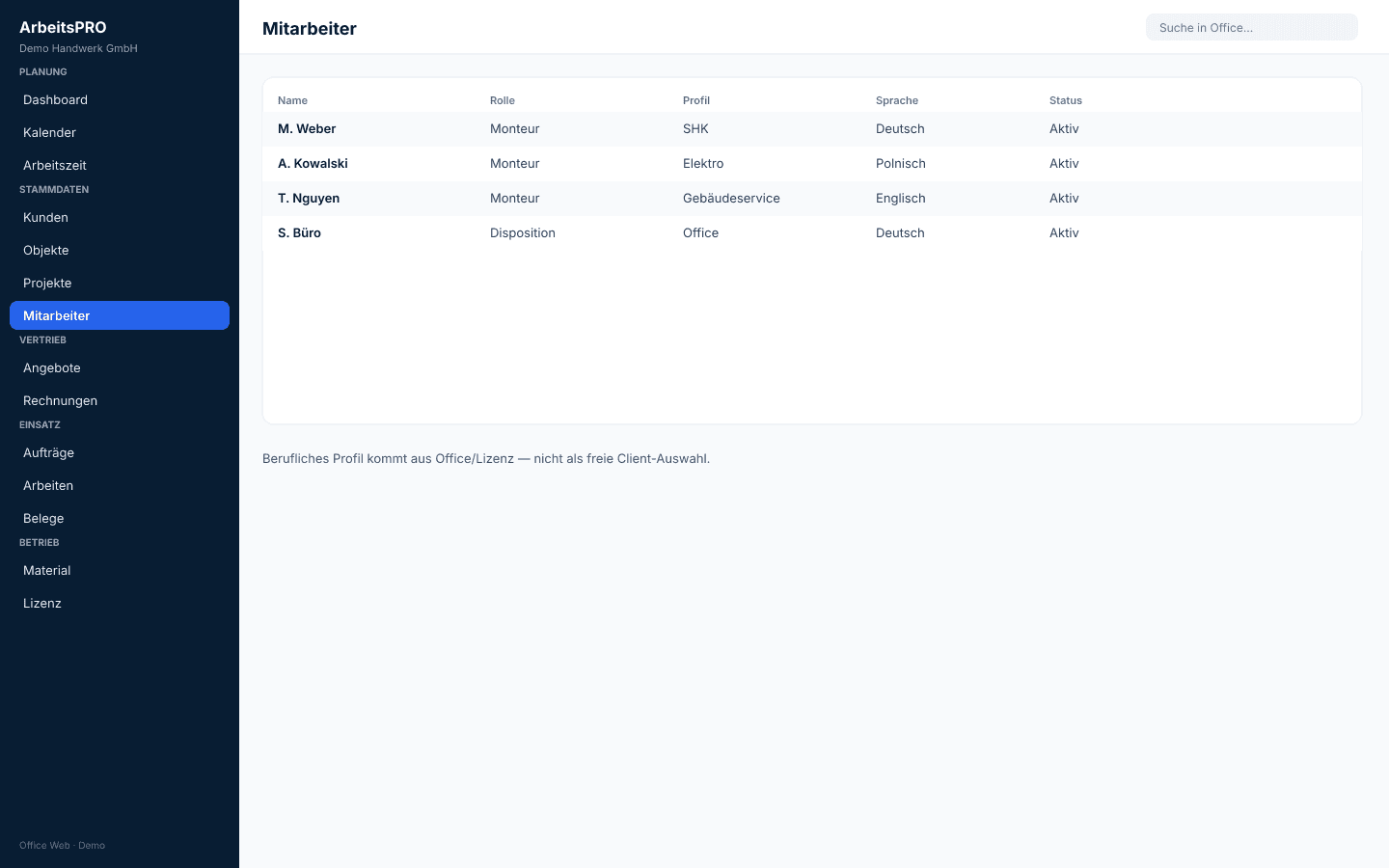Viewport: 1389px width, 868px height.
Task: Click the SHK profile cell
Action: tap(695, 128)
